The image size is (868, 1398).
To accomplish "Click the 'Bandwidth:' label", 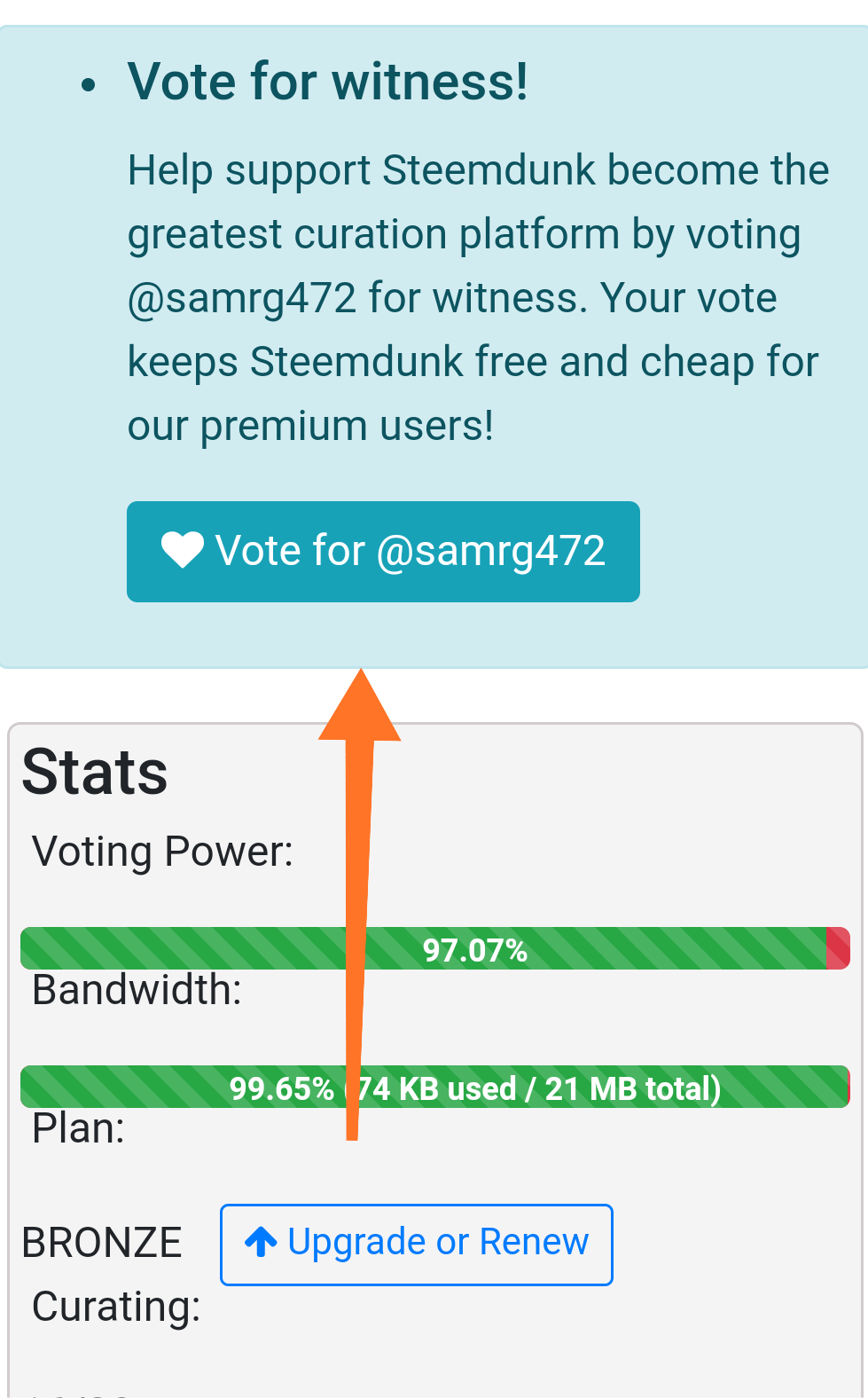I will pyautogui.click(x=137, y=990).
